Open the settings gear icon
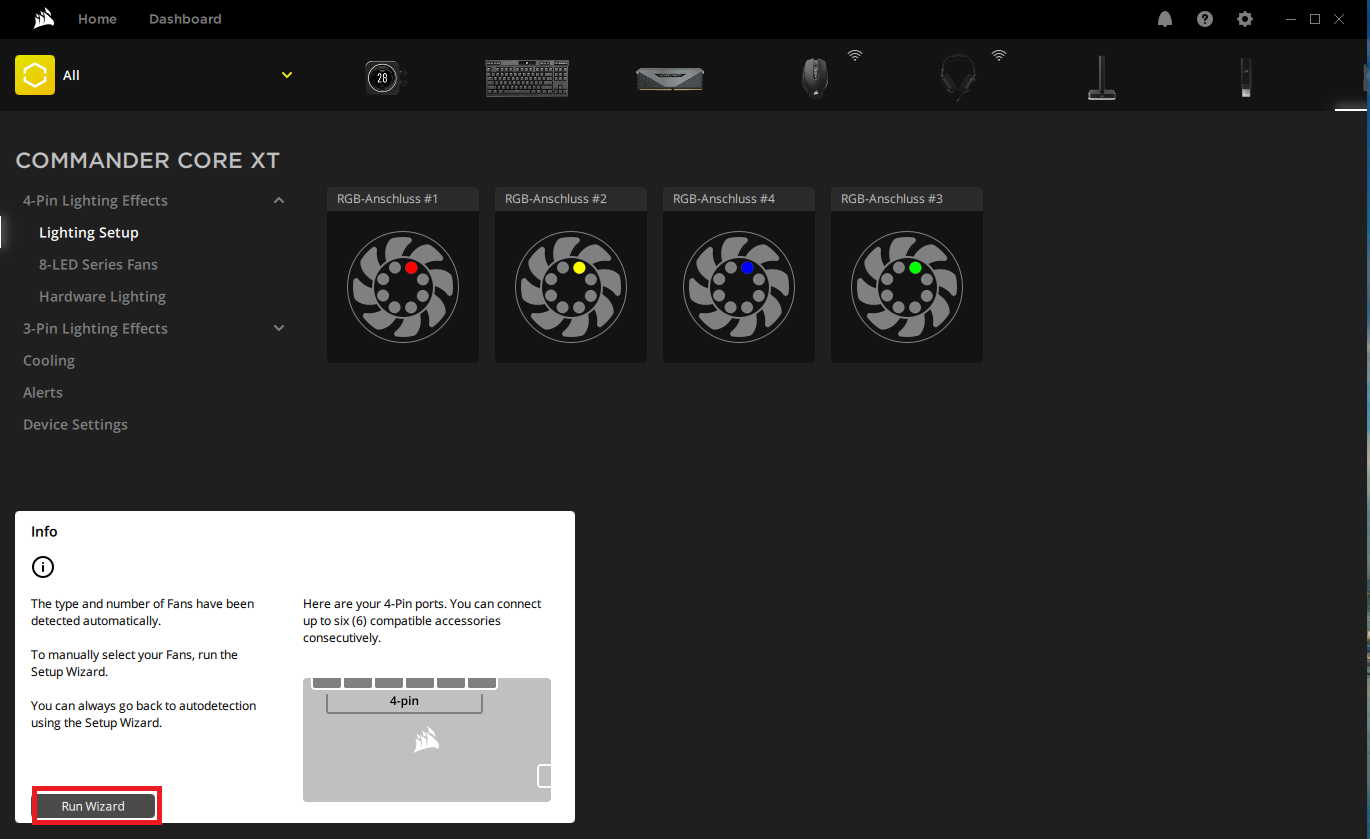 pyautogui.click(x=1245, y=19)
